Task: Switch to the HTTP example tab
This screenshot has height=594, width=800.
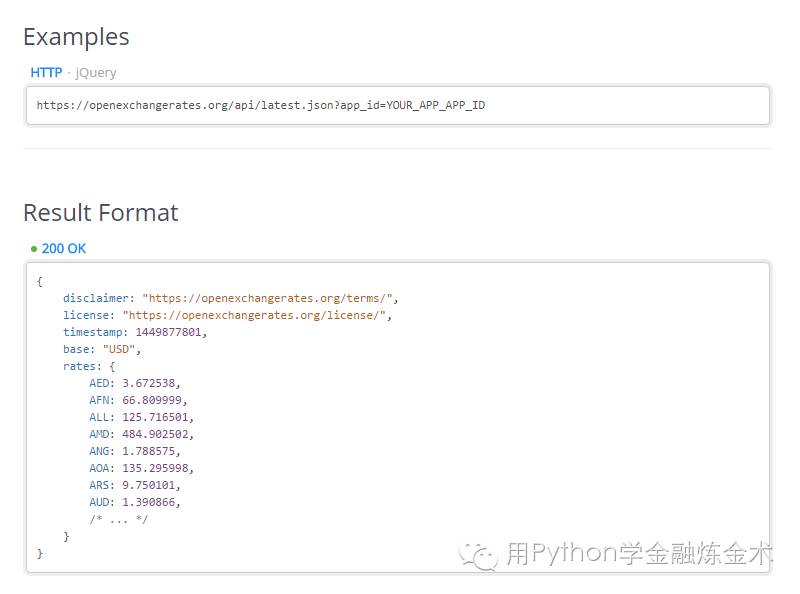Action: tap(46, 72)
